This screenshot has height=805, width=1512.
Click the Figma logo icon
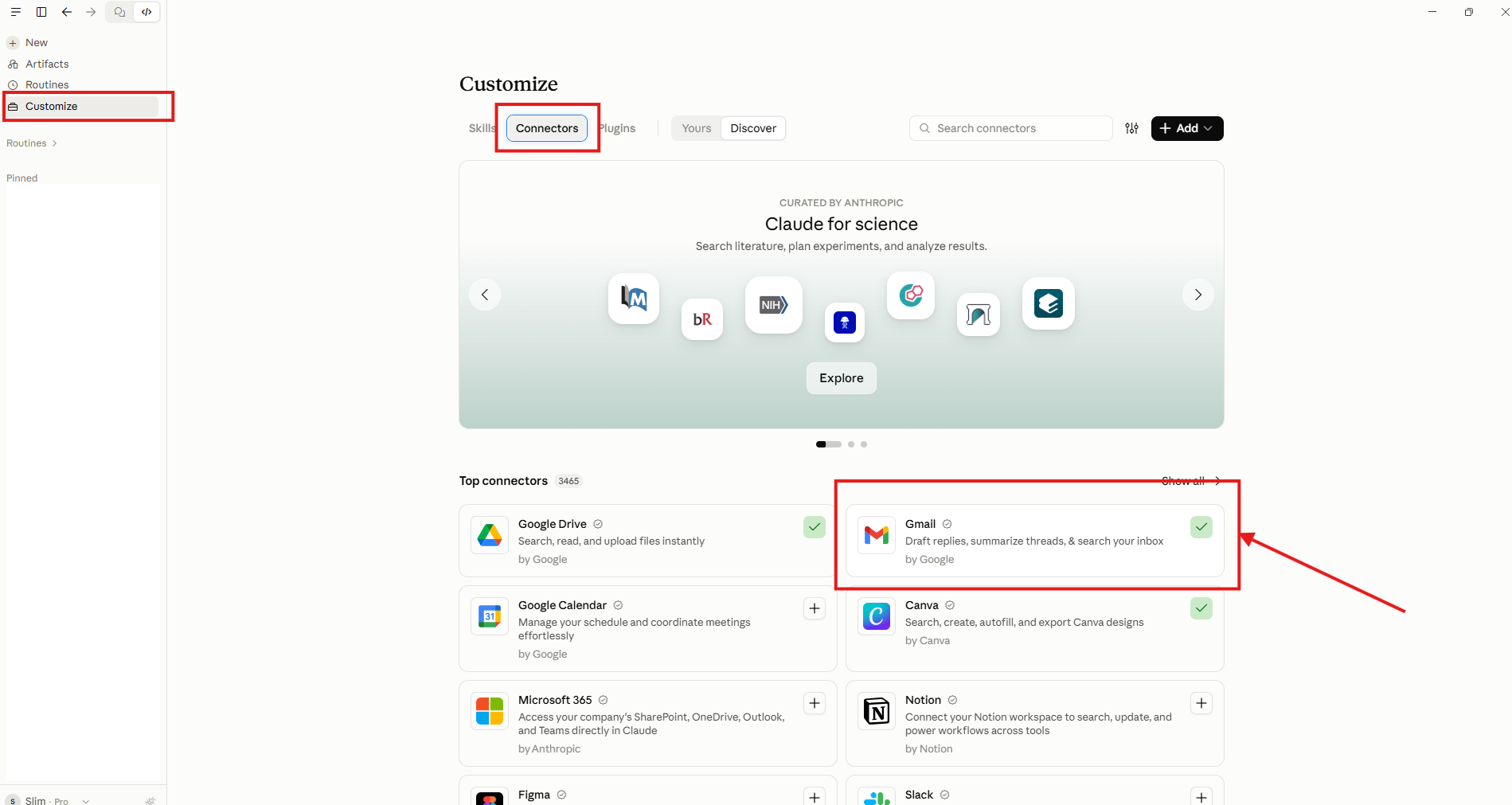click(x=490, y=797)
